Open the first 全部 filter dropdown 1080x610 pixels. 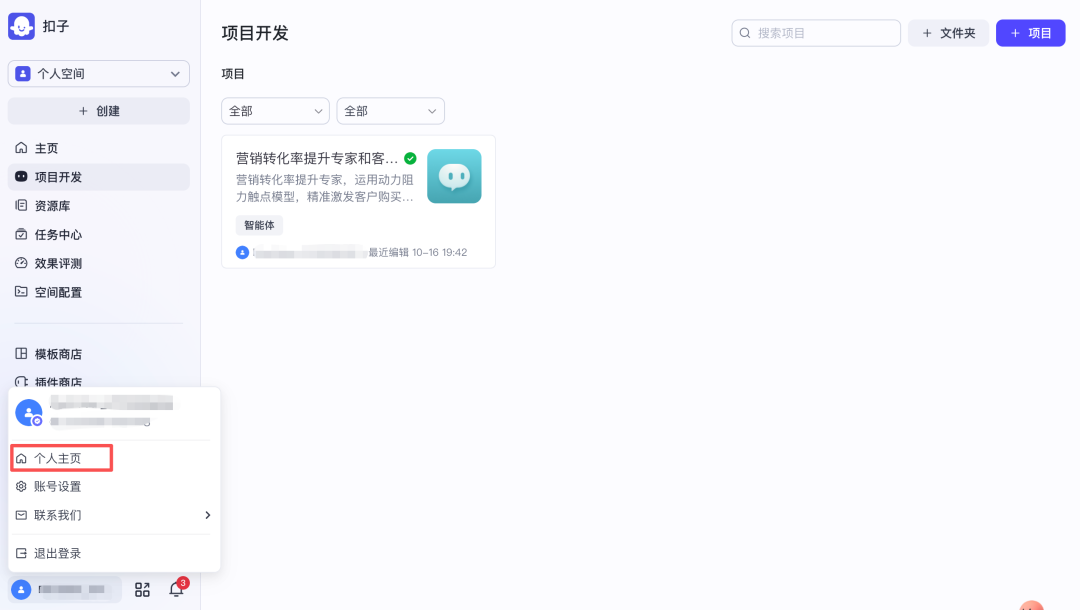click(275, 111)
